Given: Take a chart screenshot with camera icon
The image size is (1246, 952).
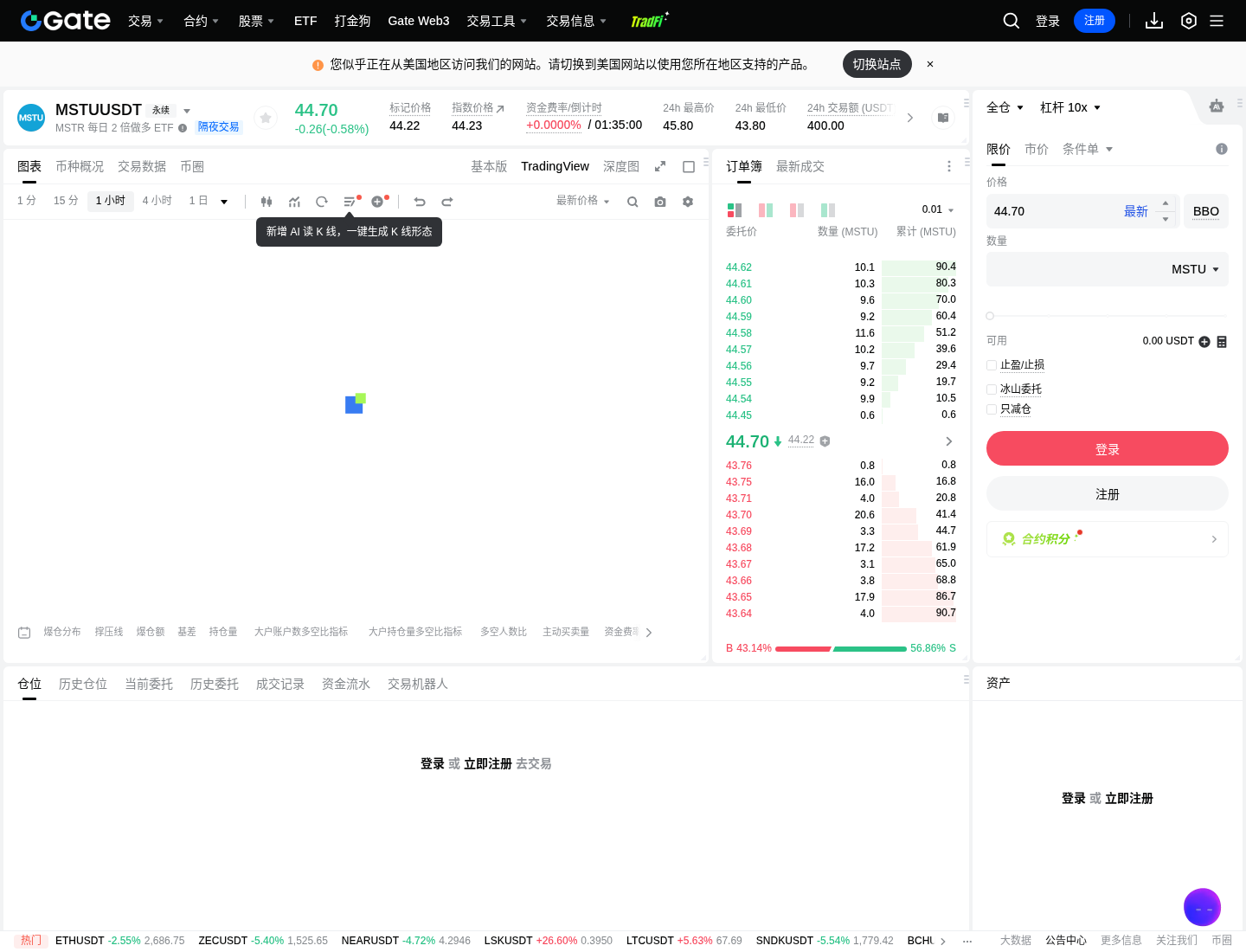Looking at the screenshot, I should 660,202.
